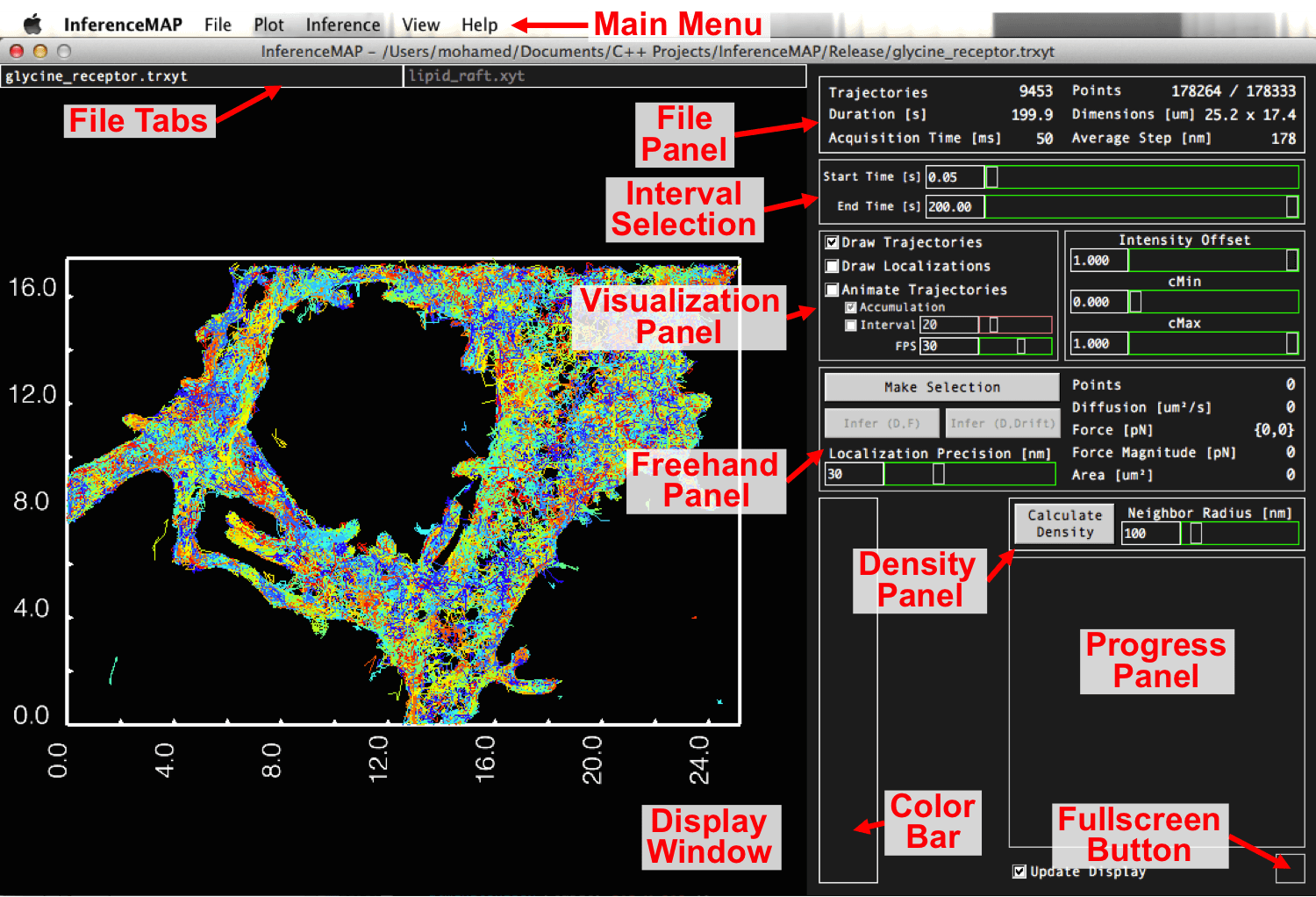Open the Help menu
1316x897 pixels.
point(479,25)
